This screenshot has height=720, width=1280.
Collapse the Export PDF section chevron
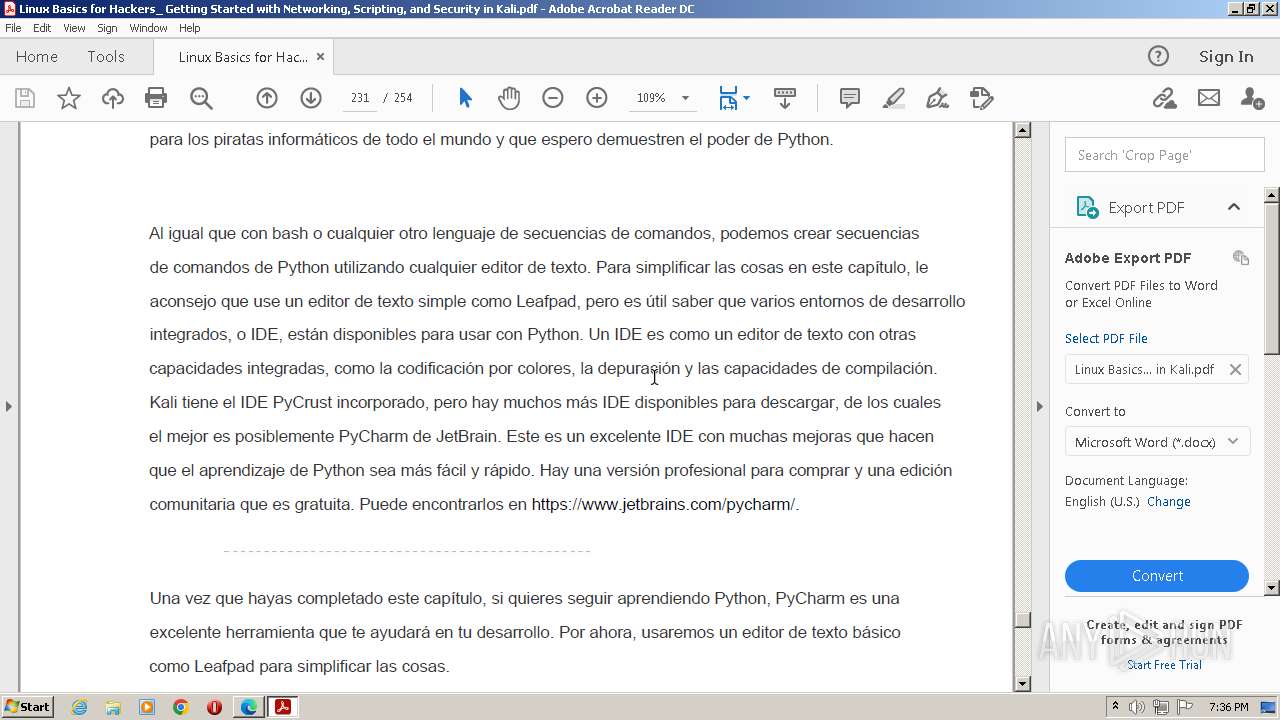1234,207
